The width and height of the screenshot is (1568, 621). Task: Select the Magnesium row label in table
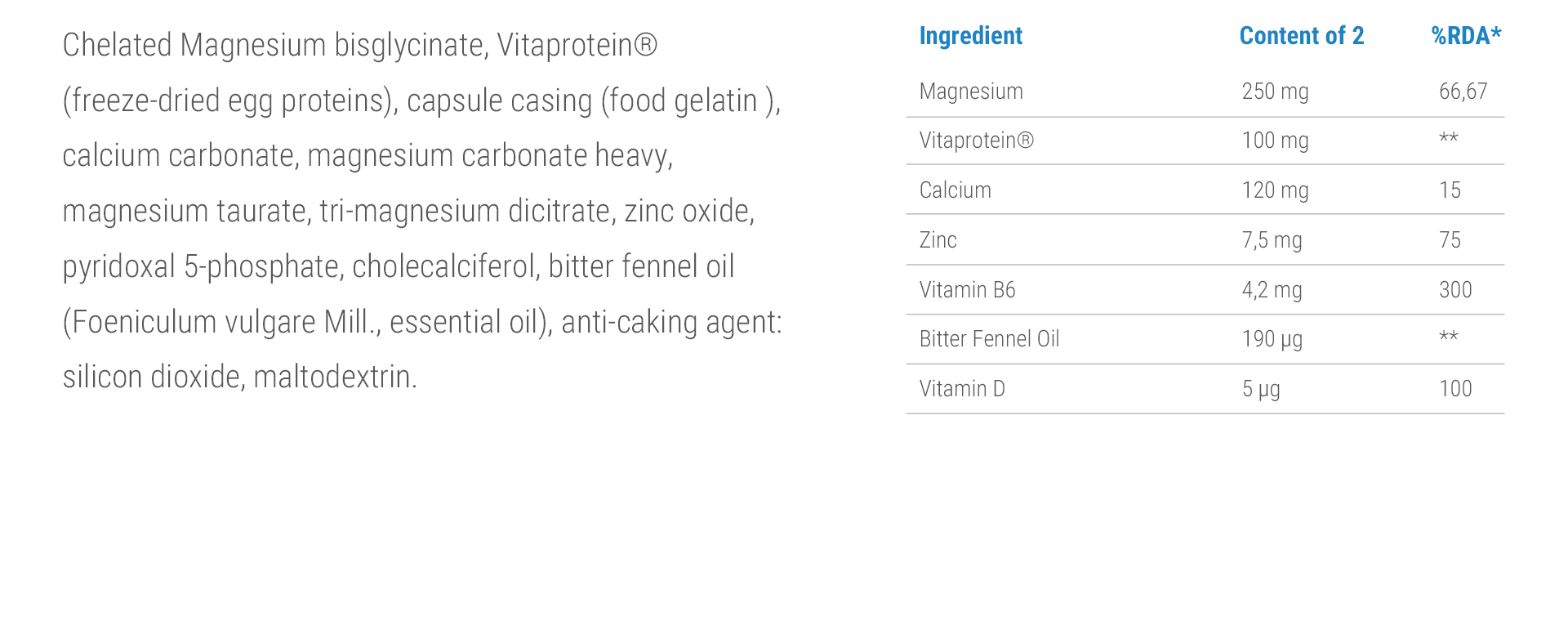pos(971,92)
